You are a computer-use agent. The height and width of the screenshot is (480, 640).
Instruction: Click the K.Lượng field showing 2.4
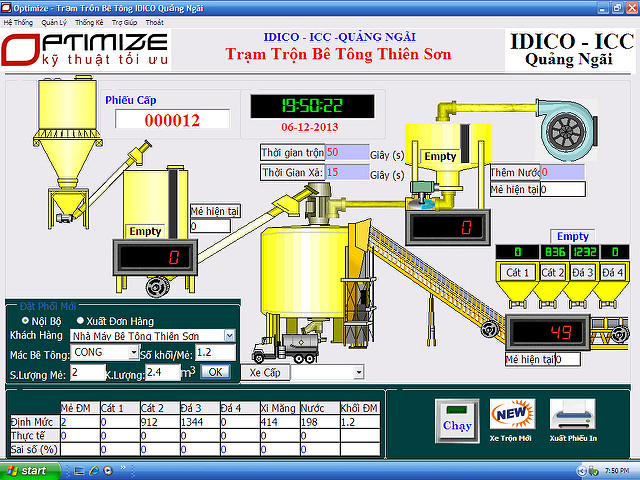[163, 373]
